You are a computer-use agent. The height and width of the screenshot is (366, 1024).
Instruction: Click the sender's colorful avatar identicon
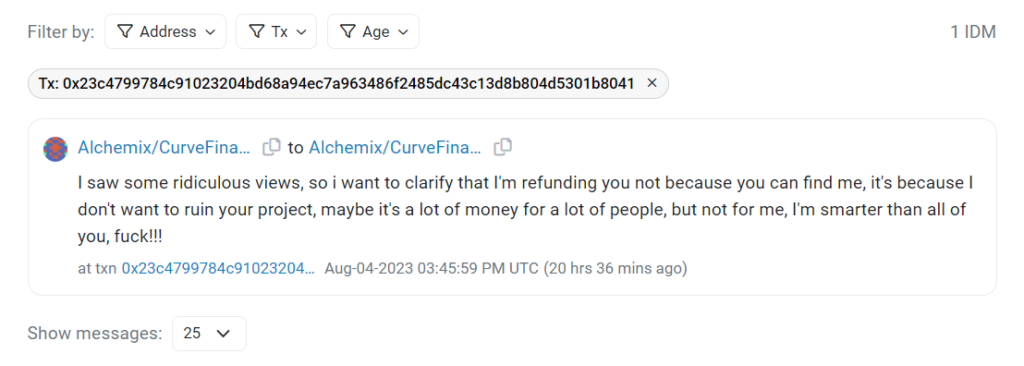[x=56, y=148]
